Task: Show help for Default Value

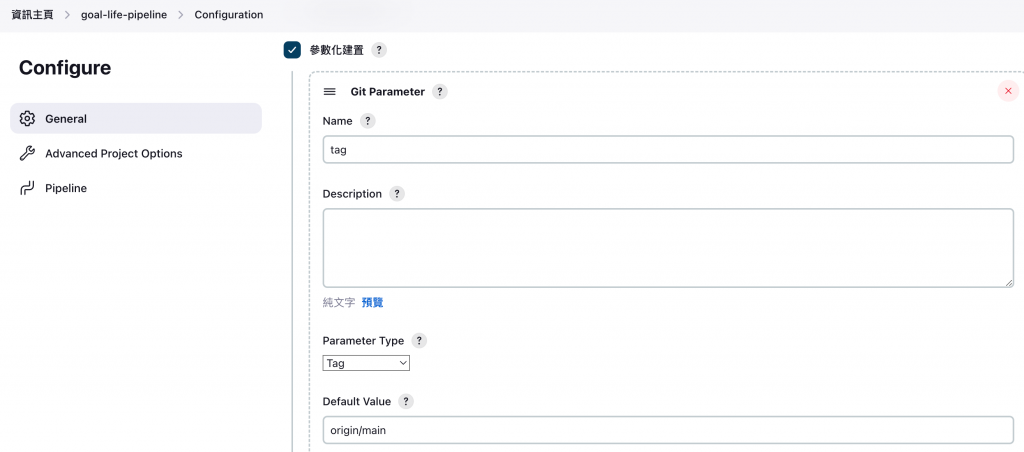Action: [x=406, y=402]
